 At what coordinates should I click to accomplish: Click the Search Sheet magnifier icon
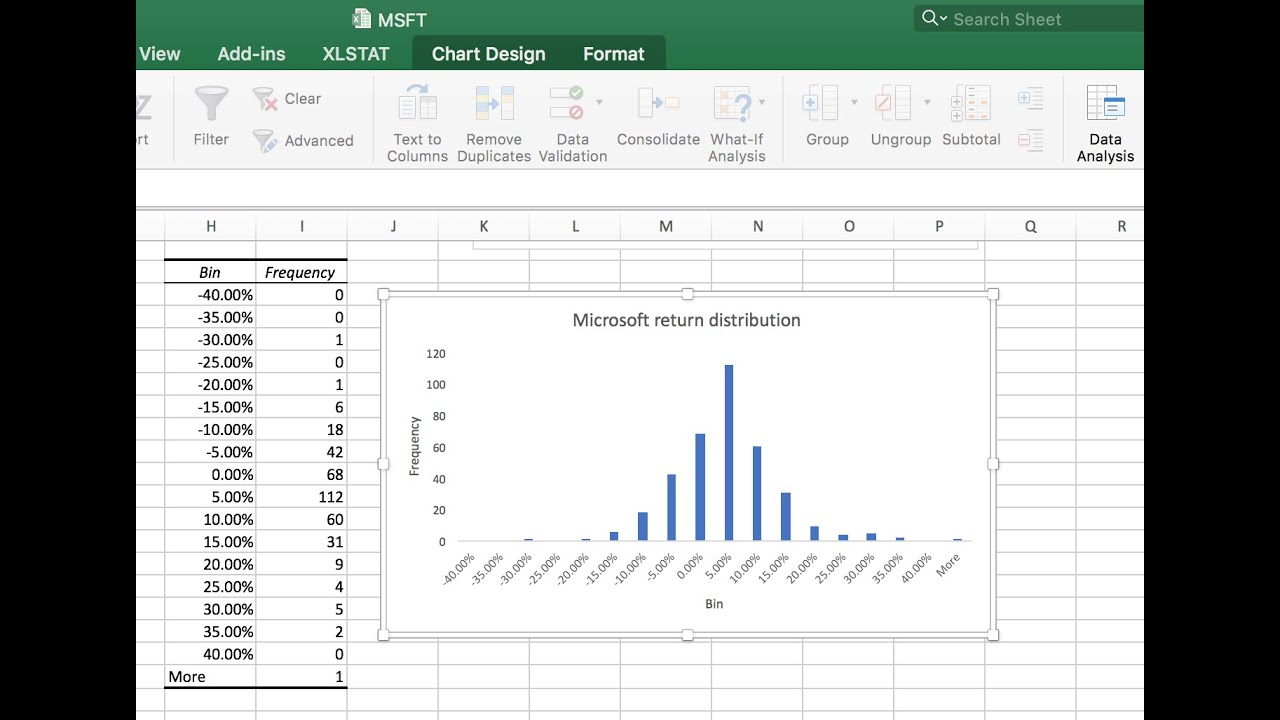point(931,18)
